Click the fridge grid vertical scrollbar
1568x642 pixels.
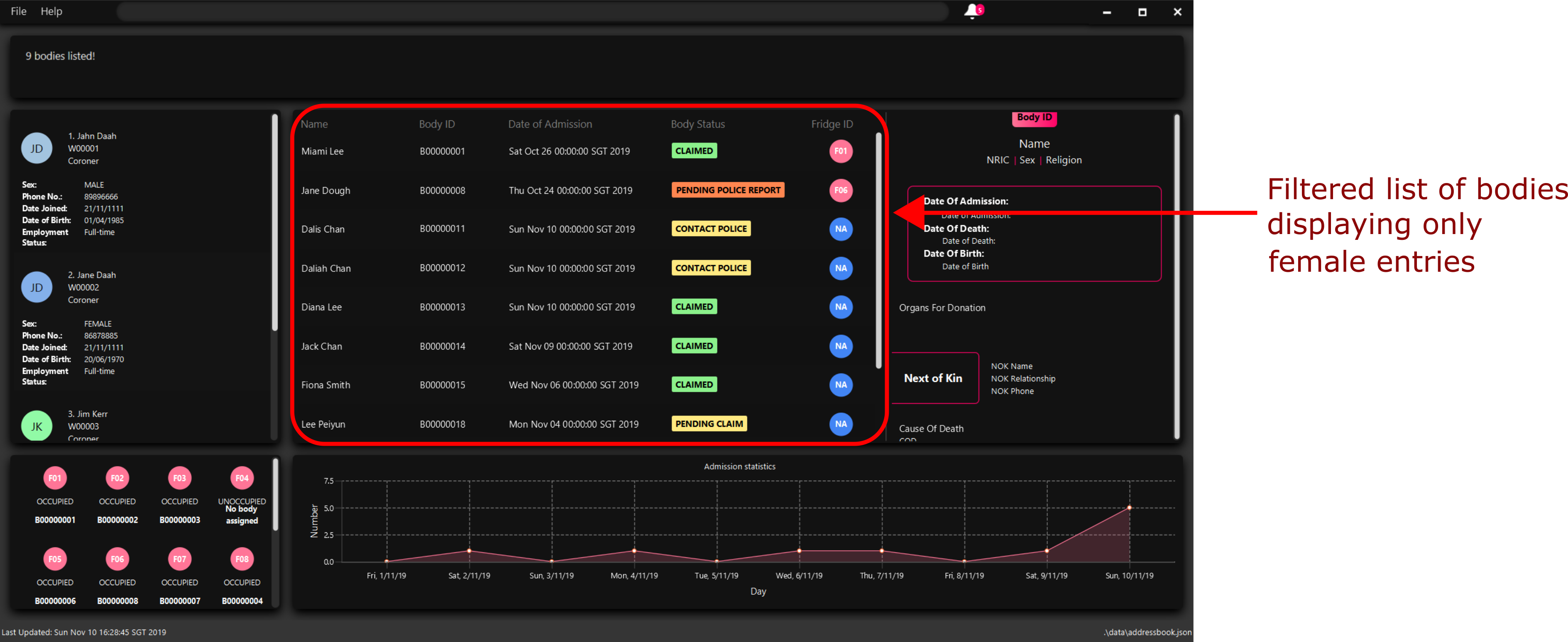pos(275,494)
